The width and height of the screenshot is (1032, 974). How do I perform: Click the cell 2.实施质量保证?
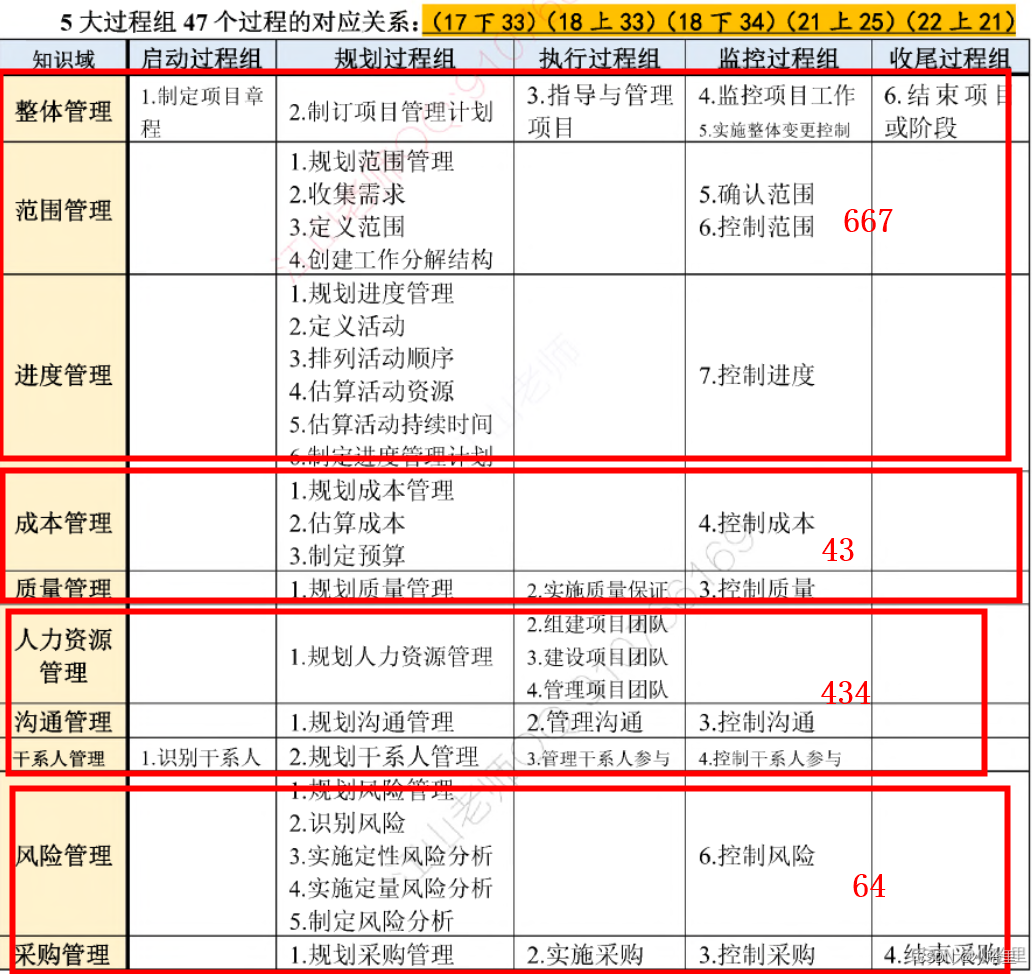click(598, 590)
